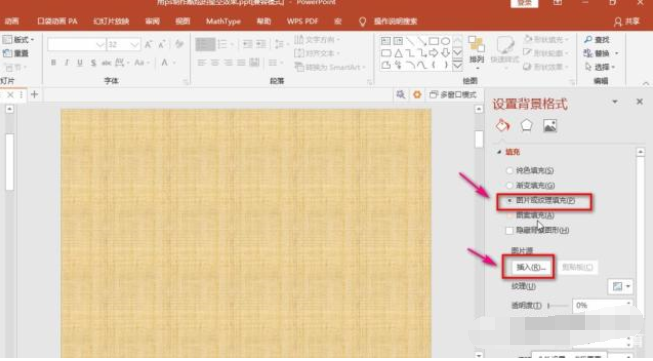This screenshot has height=361, width=653.
Task: Select the Gradient fill radio button
Action: click(509, 185)
